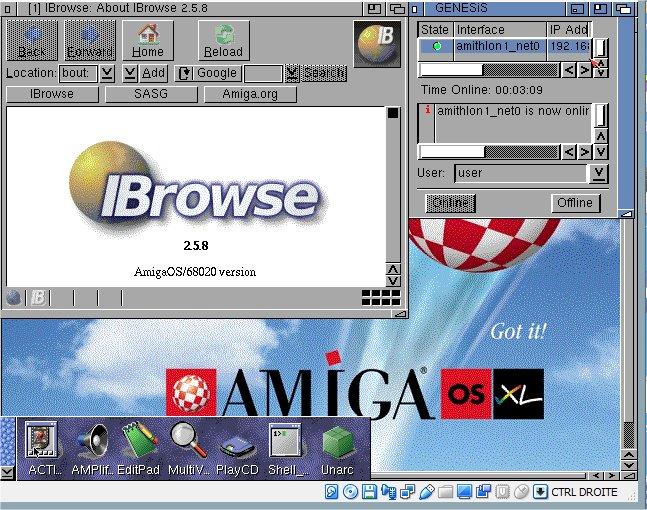Click the Google search text field
The height and width of the screenshot is (510, 647).
(x=263, y=73)
